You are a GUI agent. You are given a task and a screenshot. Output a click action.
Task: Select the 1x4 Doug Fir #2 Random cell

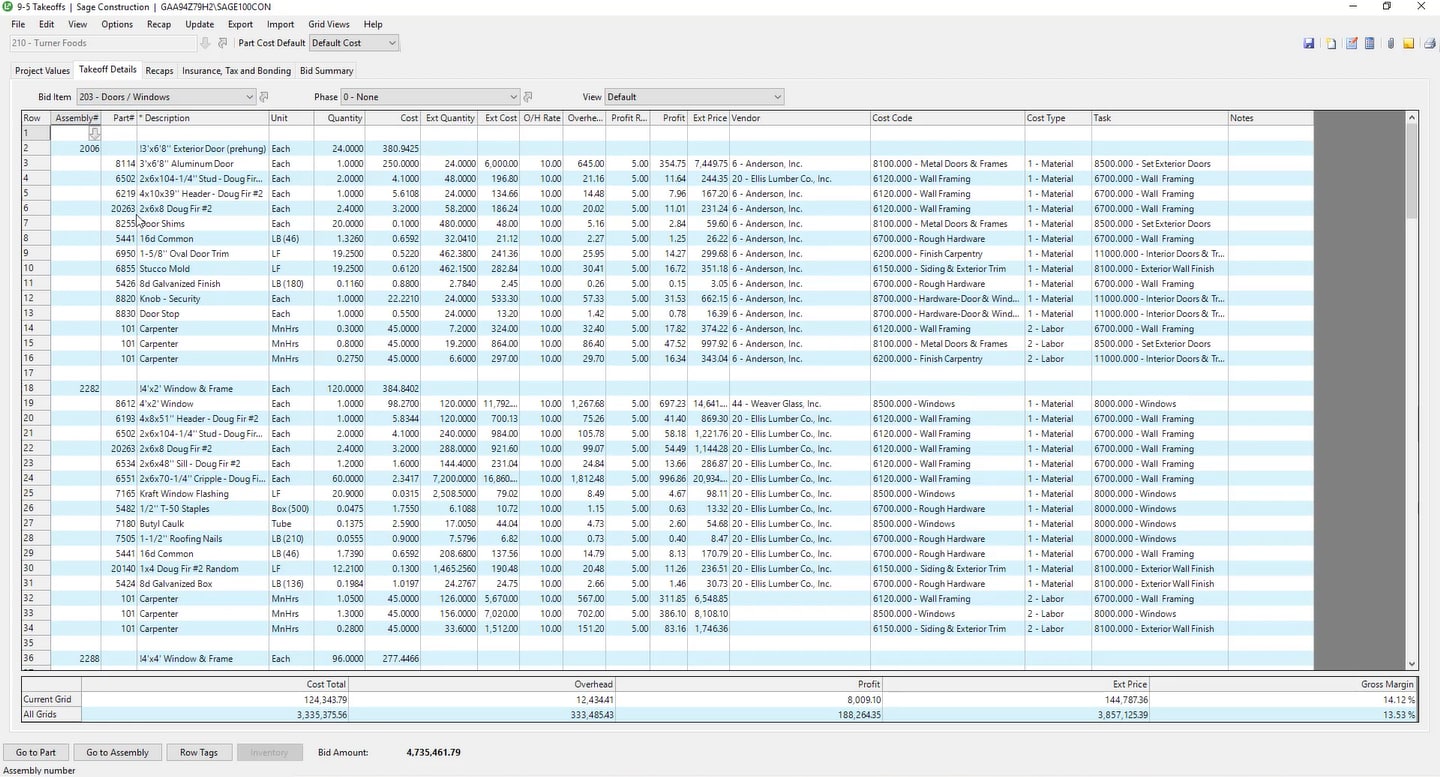[202, 568]
